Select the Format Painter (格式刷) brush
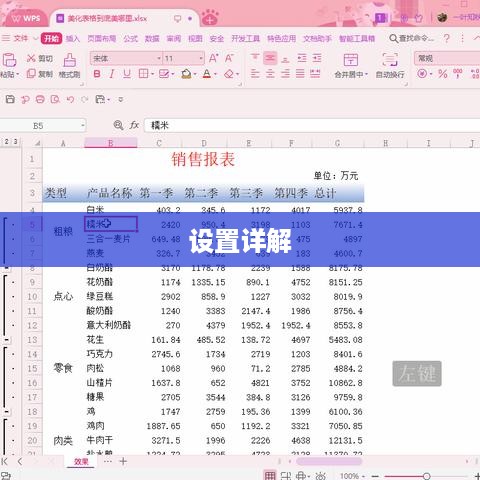 [70, 60]
